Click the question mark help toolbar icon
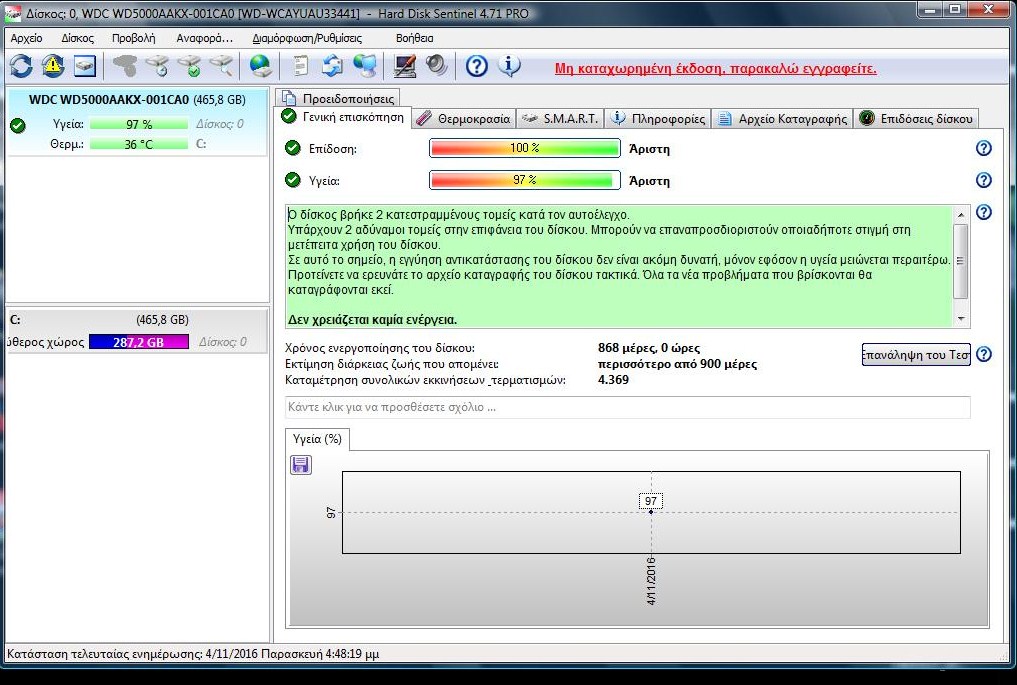1017x685 pixels. [477, 66]
